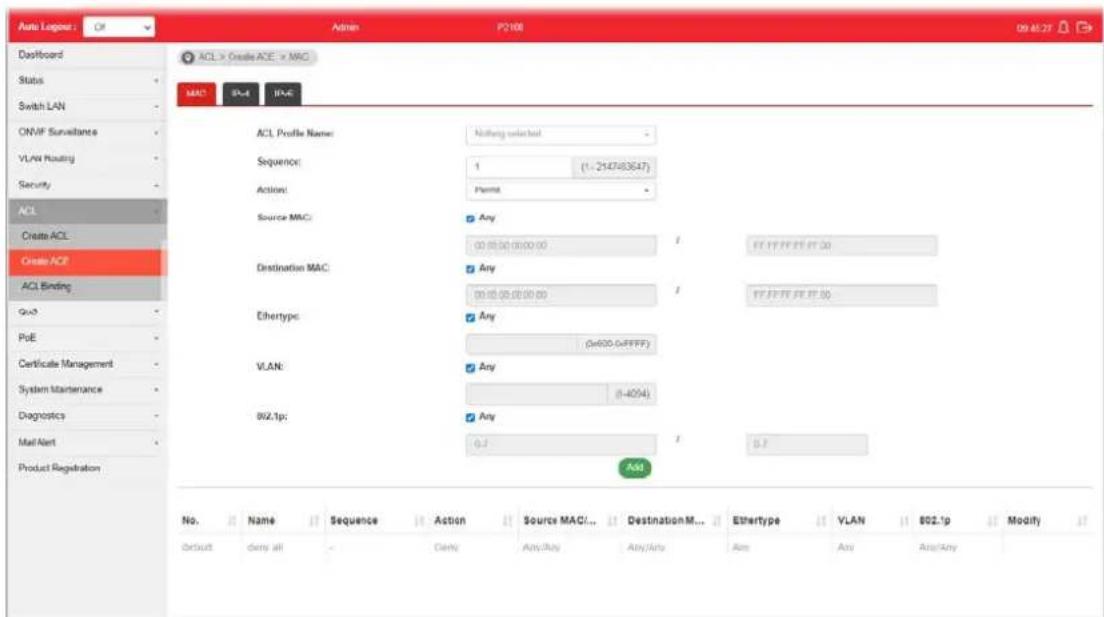Viewport: 1104px width, 617px height.
Task: Click the logout icon in header
Action: click(x=1084, y=27)
